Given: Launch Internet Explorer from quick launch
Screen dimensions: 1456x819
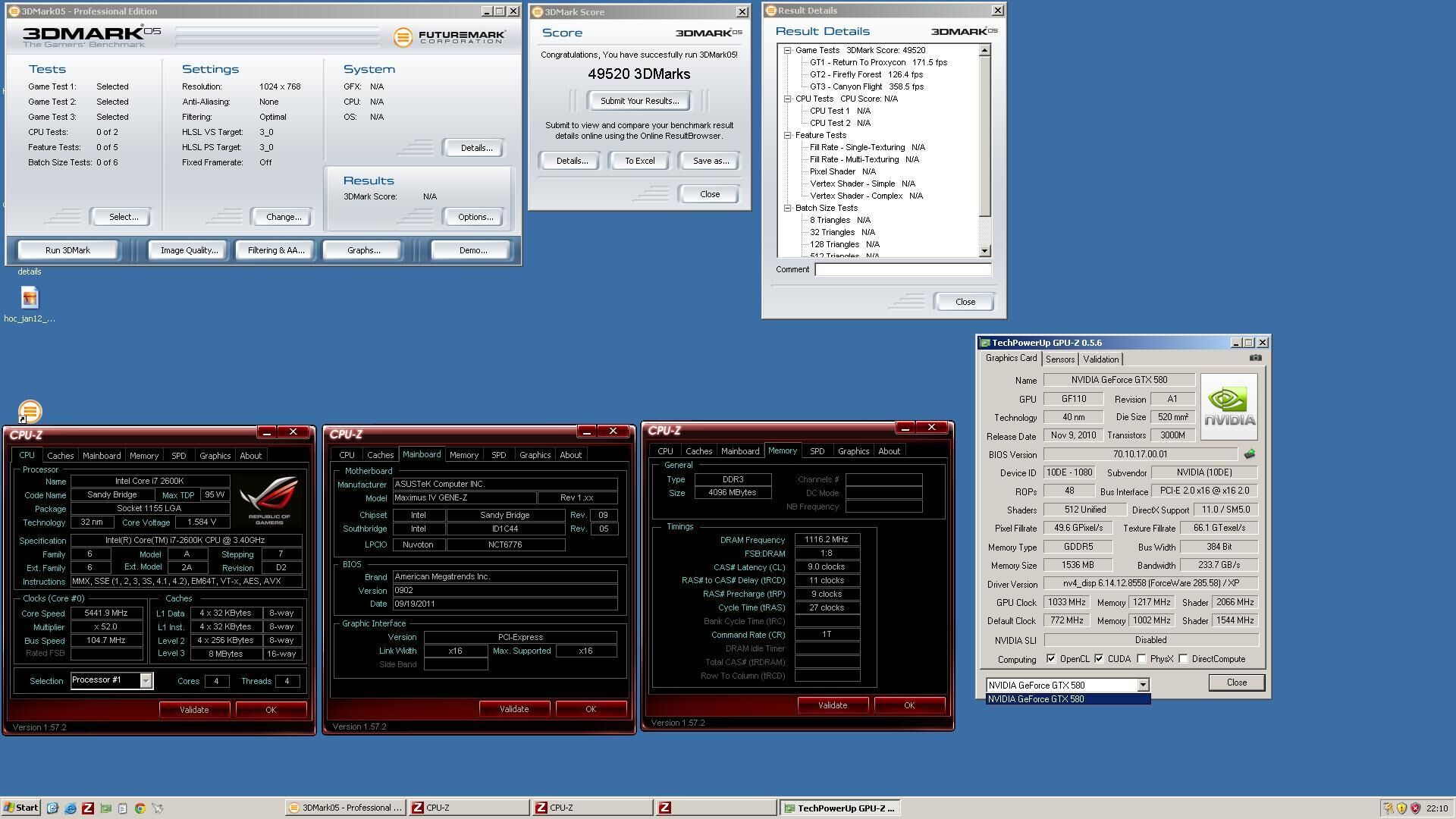Looking at the screenshot, I should tap(70, 808).
